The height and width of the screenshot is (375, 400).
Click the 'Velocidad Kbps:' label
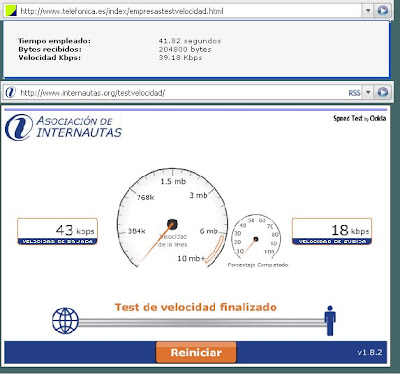pyautogui.click(x=49, y=57)
